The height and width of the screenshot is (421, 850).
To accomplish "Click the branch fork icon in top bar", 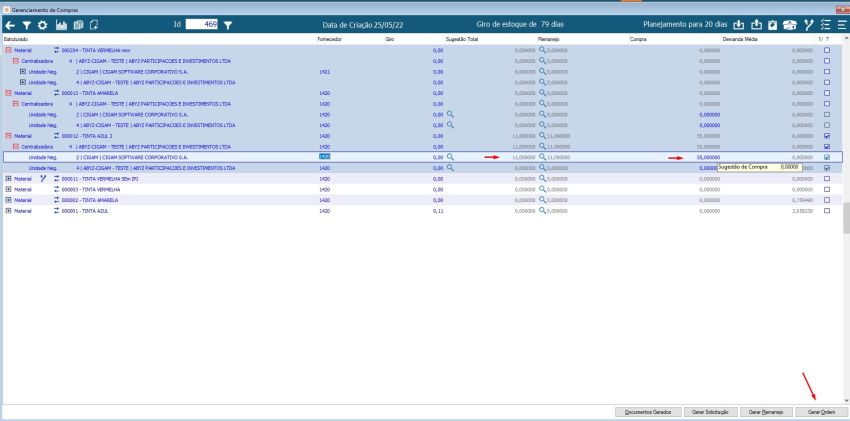I will pyautogui.click(x=809, y=25).
